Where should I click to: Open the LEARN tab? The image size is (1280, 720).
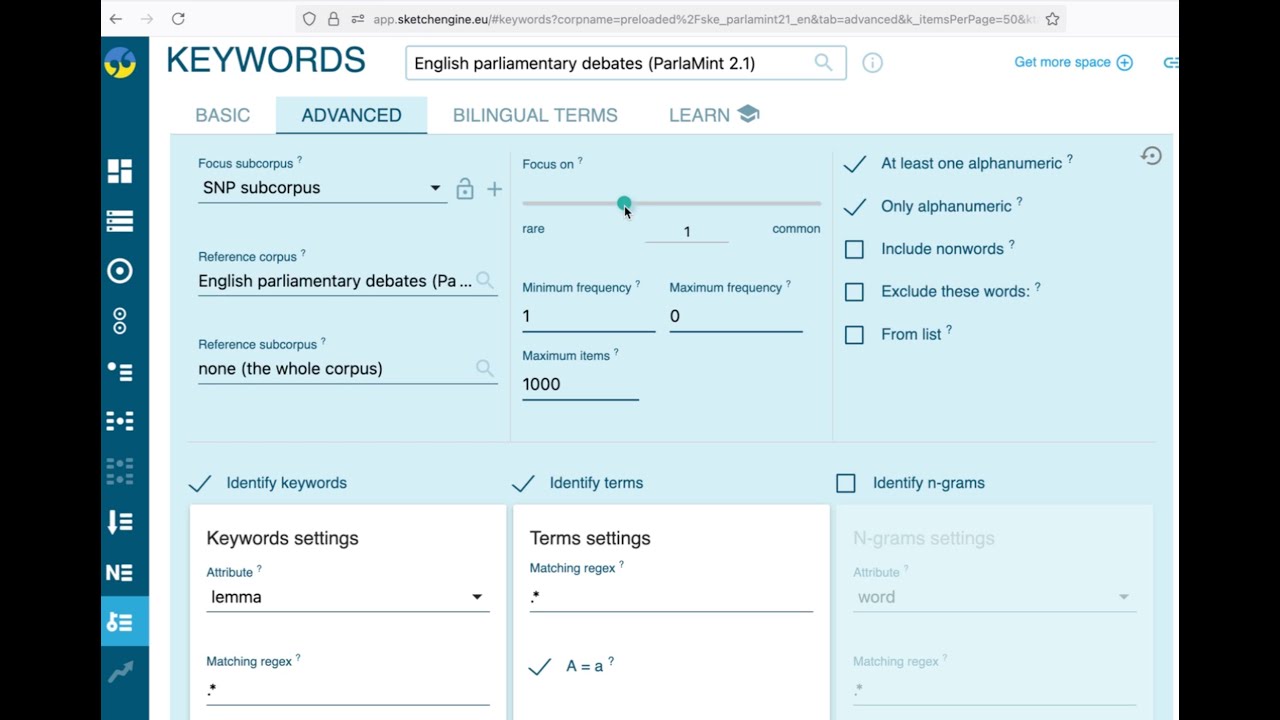pyautogui.click(x=714, y=115)
